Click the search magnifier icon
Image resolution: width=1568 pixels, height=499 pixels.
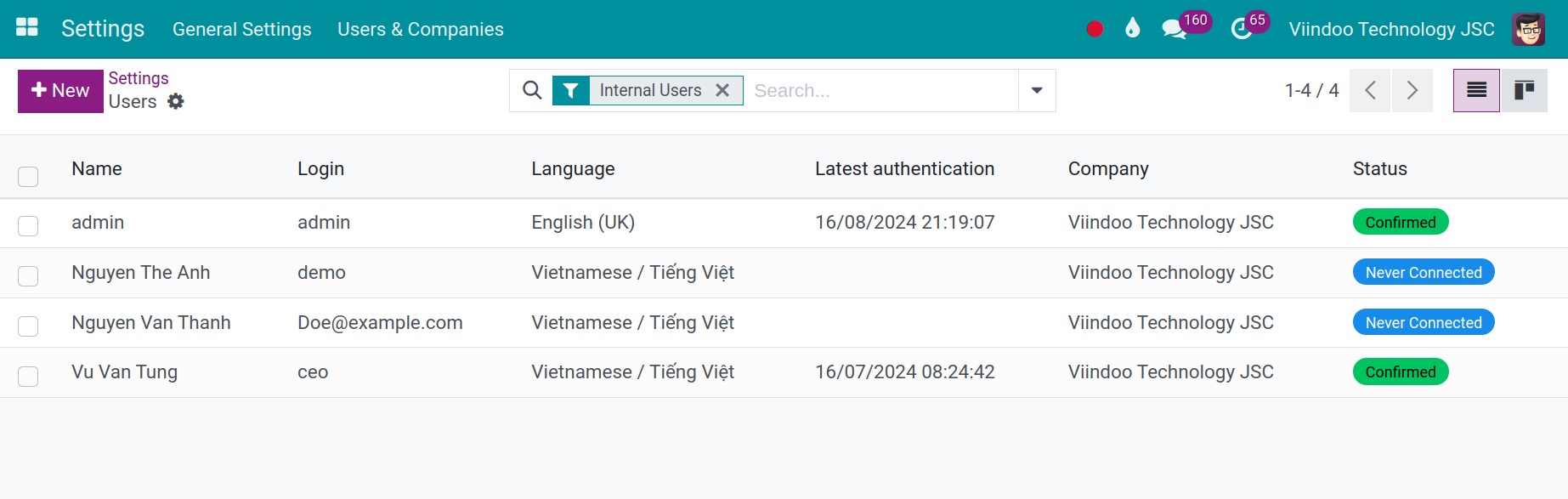(x=532, y=90)
